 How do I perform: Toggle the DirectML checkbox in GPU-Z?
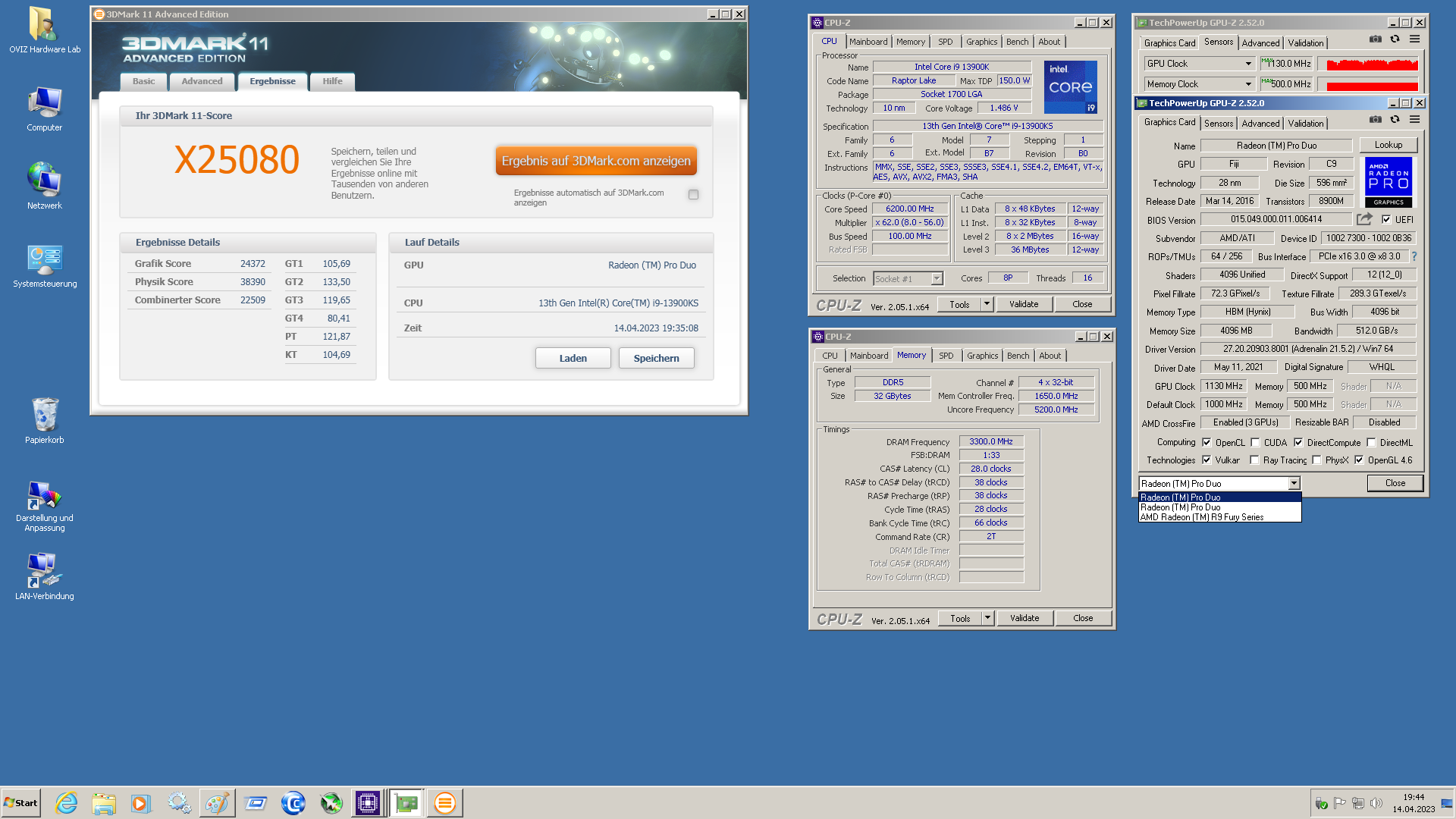point(1371,443)
